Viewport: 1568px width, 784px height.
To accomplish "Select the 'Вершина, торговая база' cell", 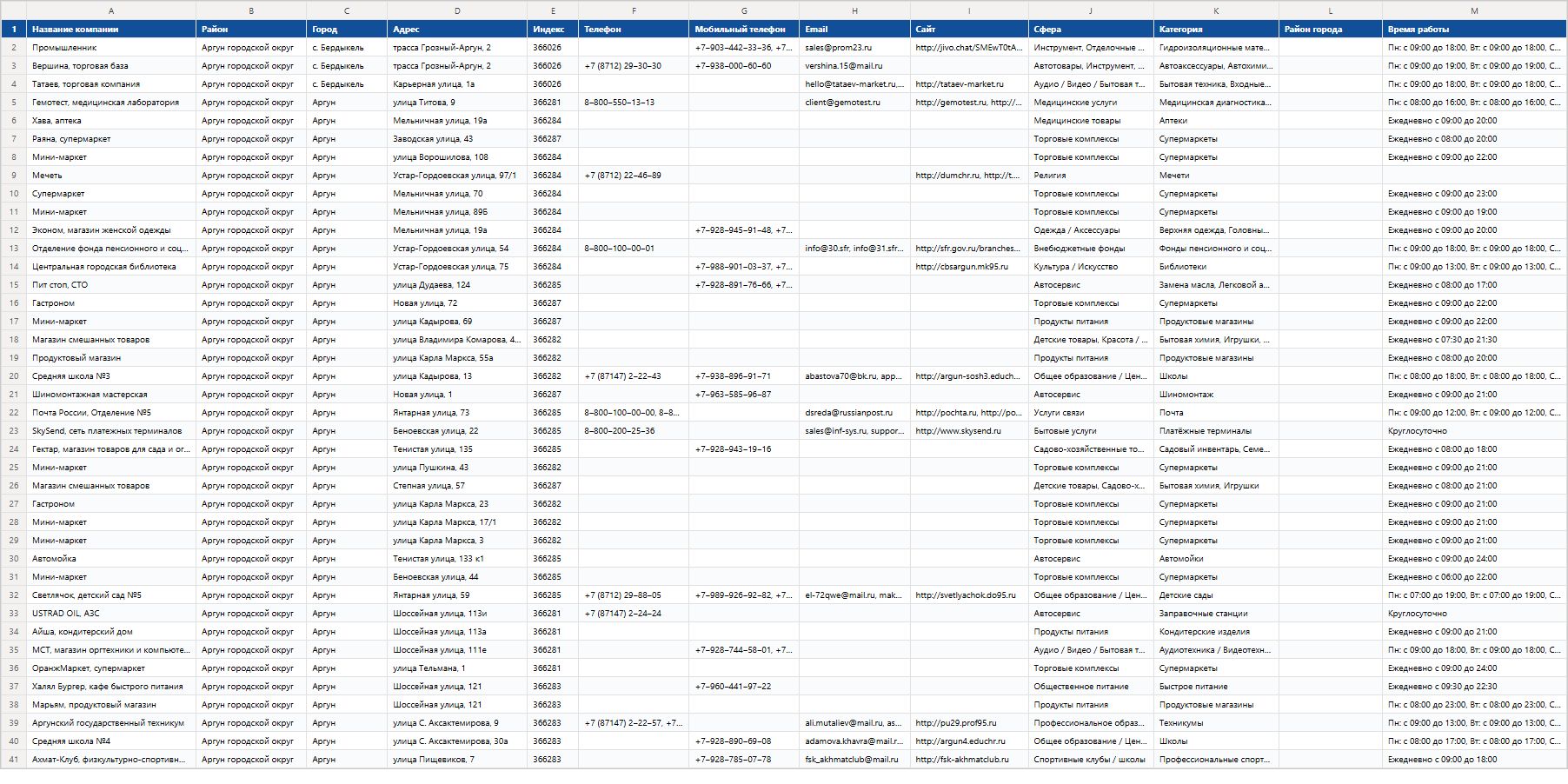I will (111, 65).
